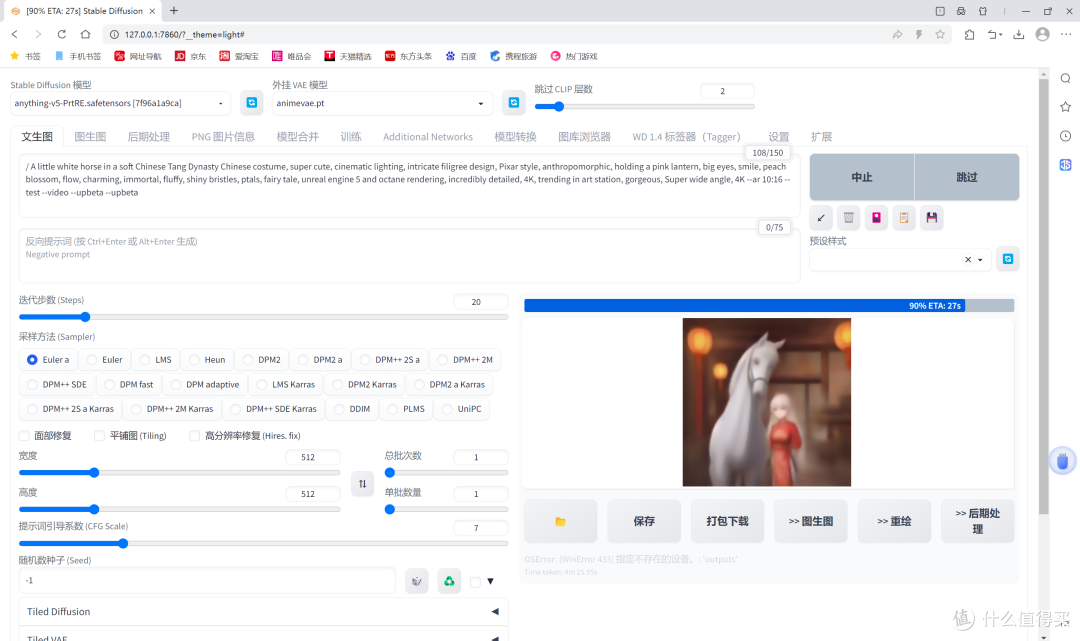1080x641 pixels.
Task: Clear the prompt with the trash icon
Action: tap(849, 218)
